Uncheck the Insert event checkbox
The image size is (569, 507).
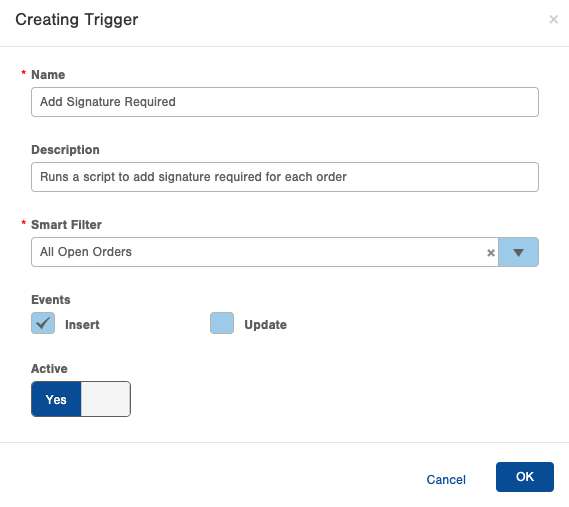point(43,323)
